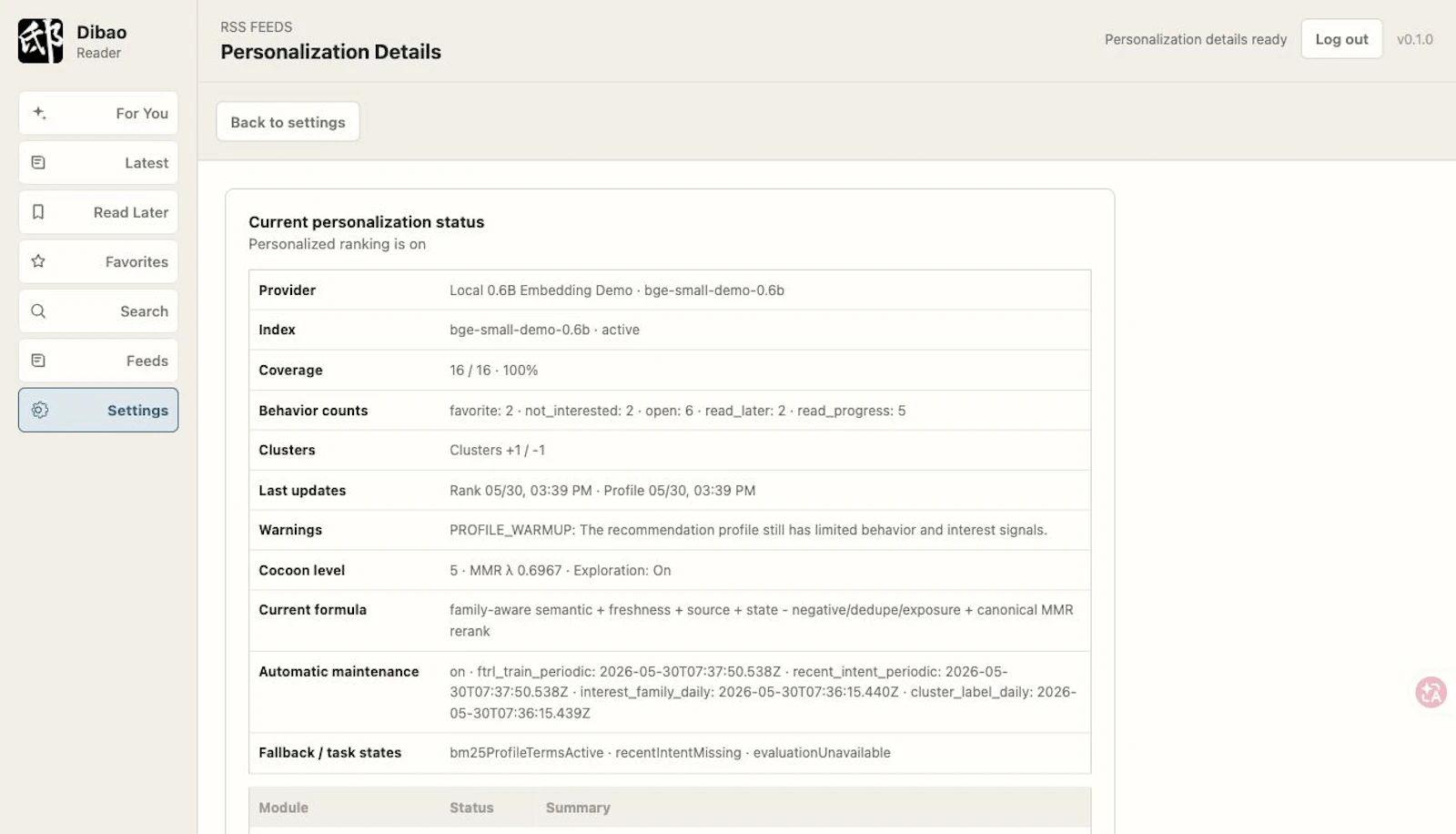Click the Fallback / task states label
Screen dimensions: 1456x834
click(x=329, y=752)
